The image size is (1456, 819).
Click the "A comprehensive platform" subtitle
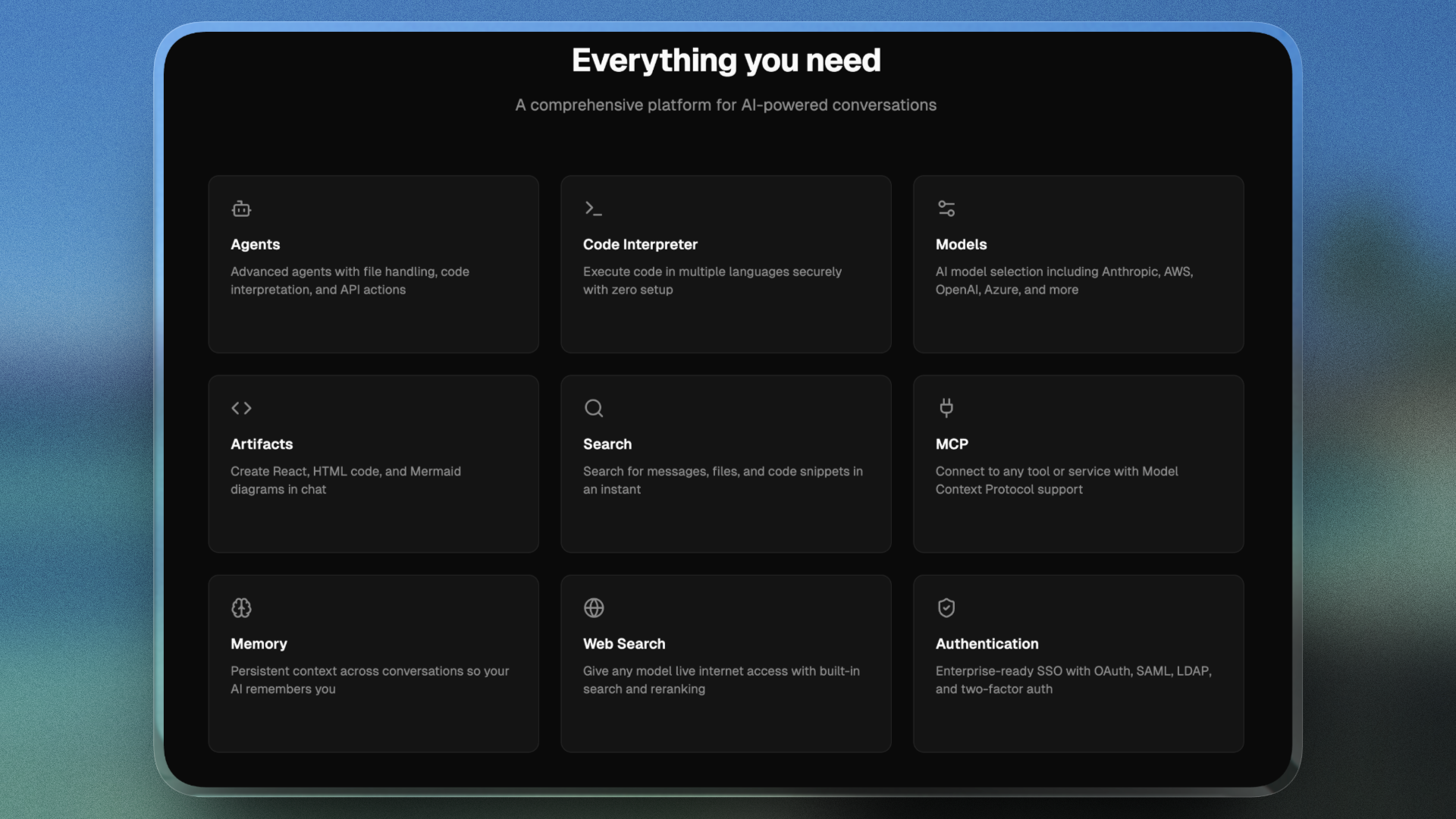tap(726, 105)
